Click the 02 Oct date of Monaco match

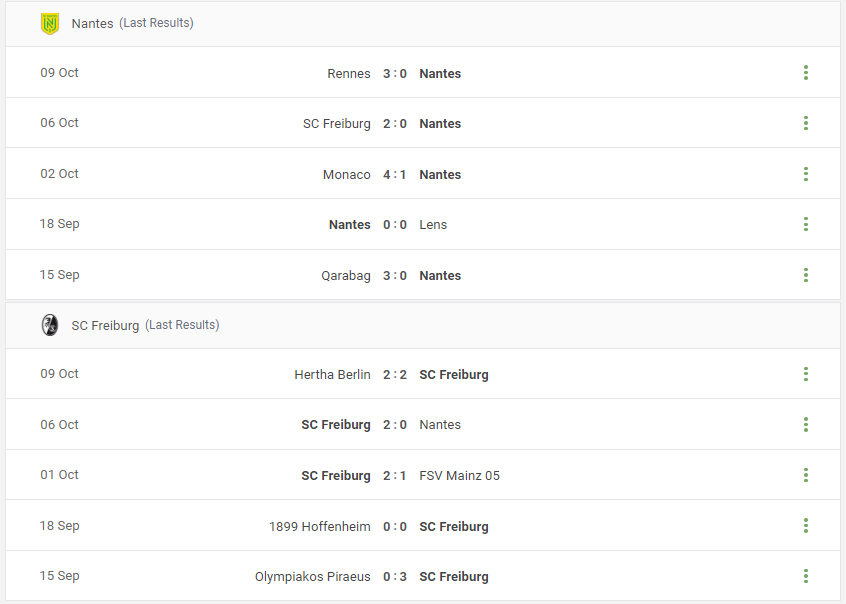coord(59,173)
